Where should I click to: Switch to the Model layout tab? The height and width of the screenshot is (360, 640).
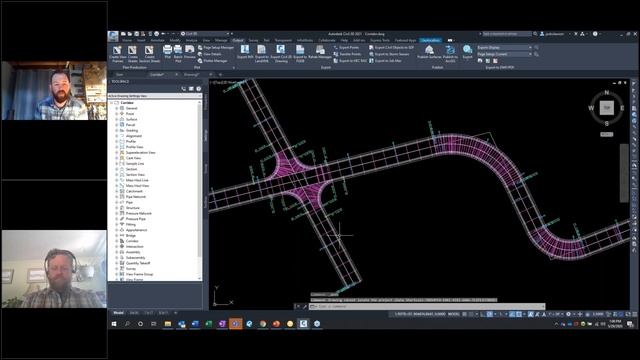118,313
